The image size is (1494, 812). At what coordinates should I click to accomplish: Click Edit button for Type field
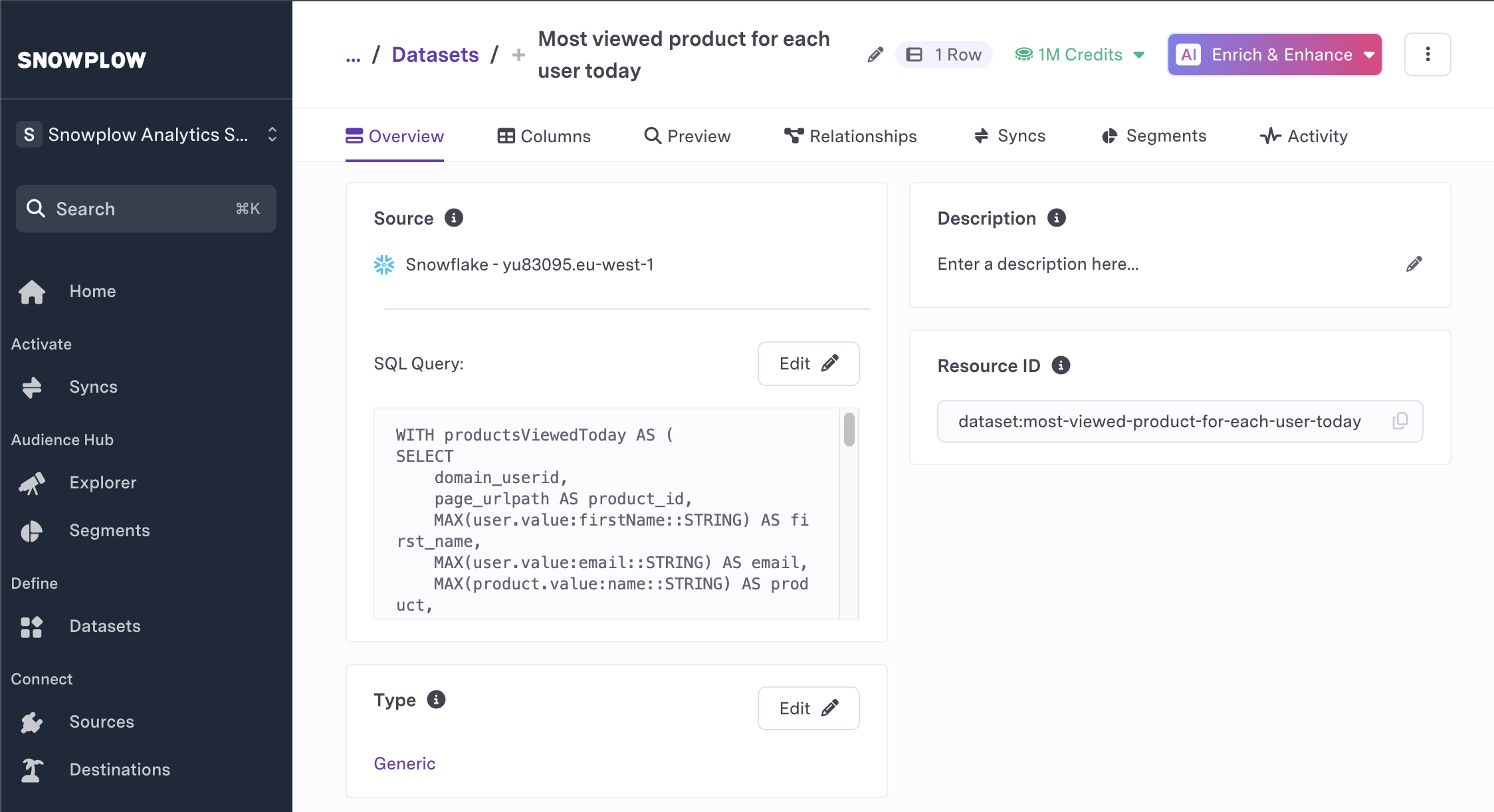tap(807, 708)
